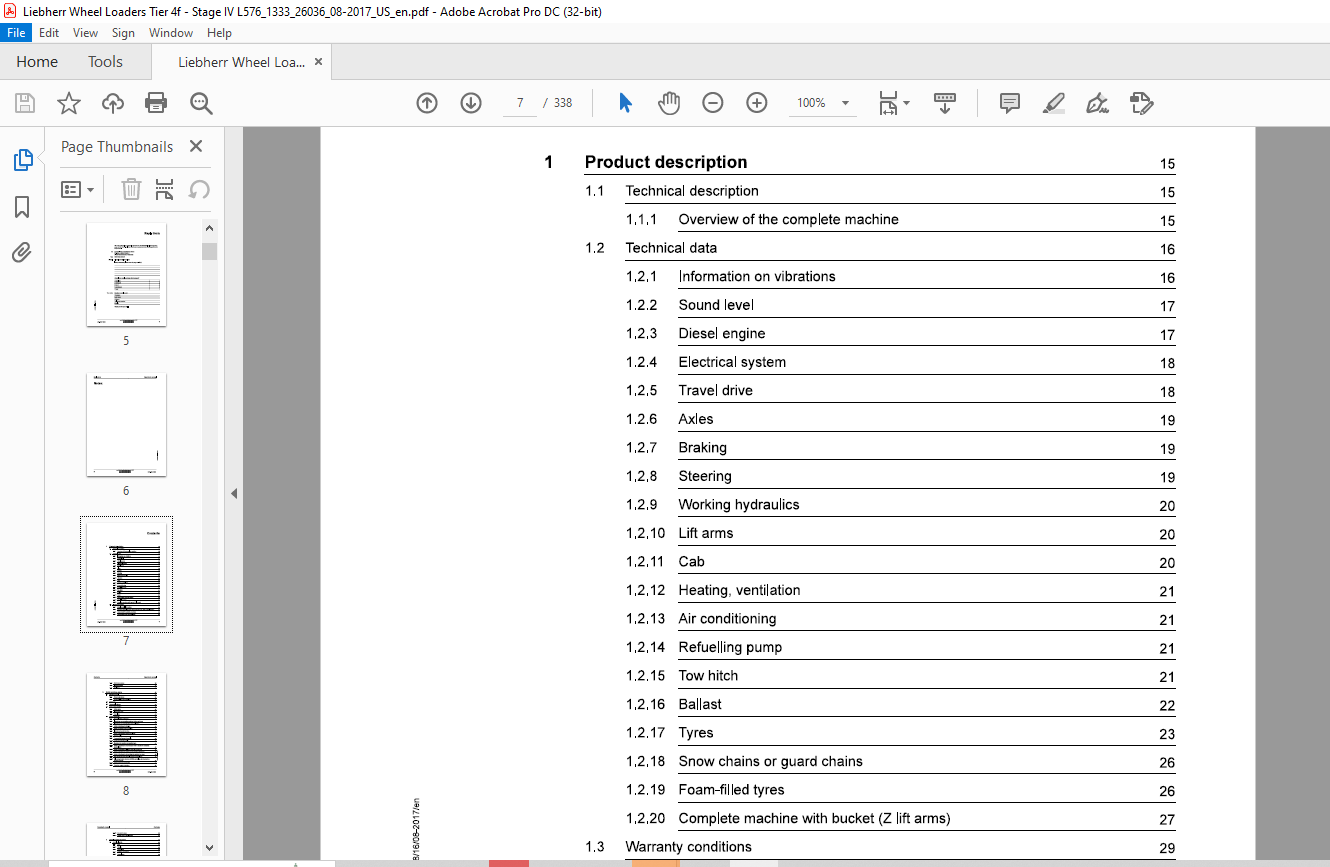Select the Highlight text pen tool
Screen dimensions: 1330x867
click(x=1054, y=103)
